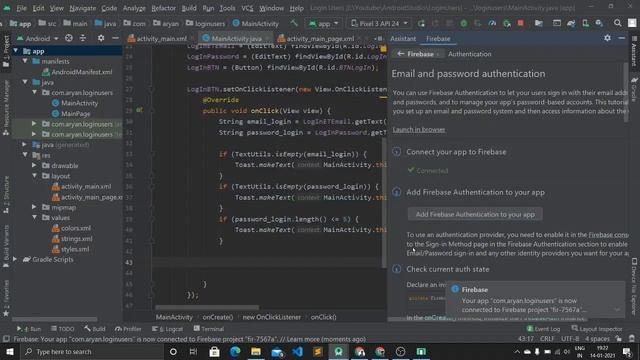Click in the Windows search box
Image resolution: width=640 pixels, height=360 pixels.
92,351
